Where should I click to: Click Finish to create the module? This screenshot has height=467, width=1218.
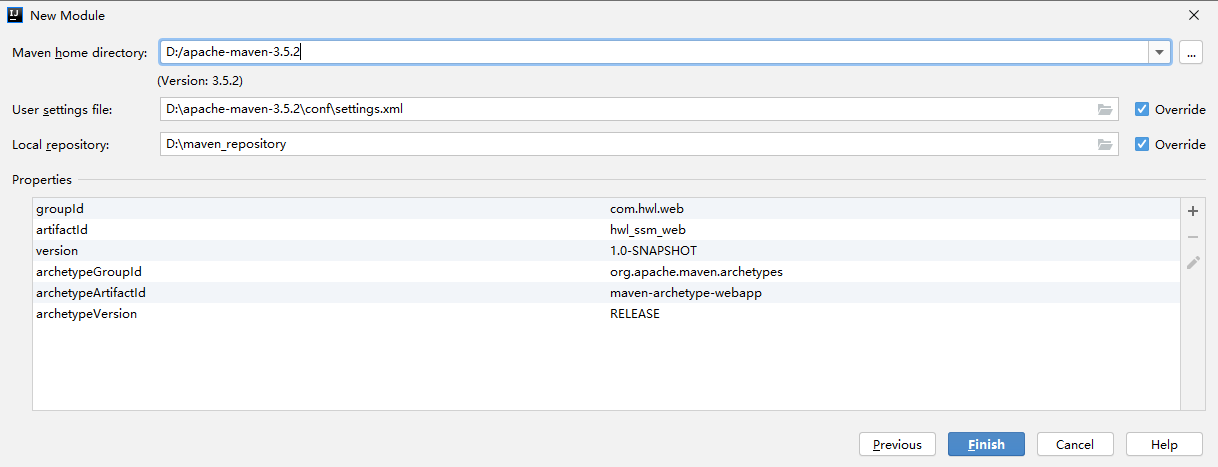tap(986, 444)
